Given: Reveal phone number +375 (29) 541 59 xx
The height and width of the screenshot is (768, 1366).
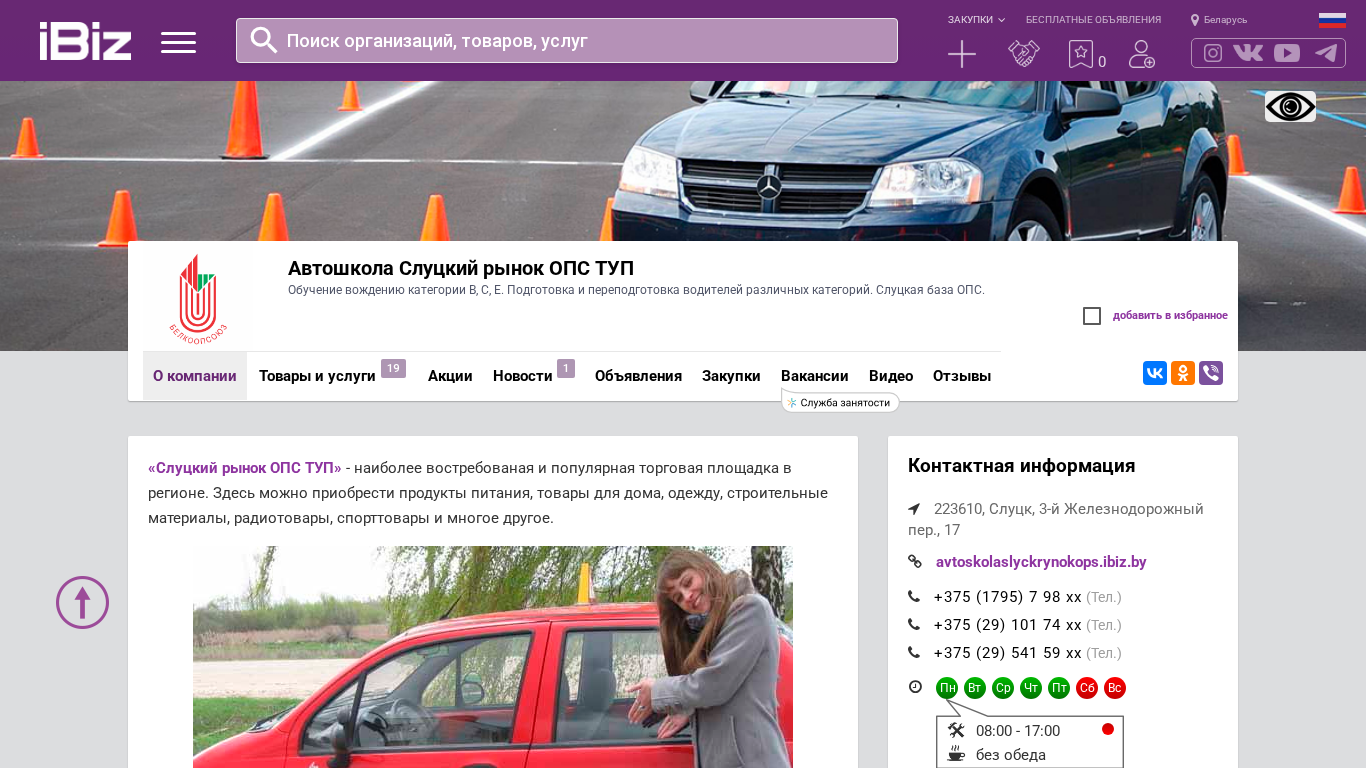Looking at the screenshot, I should coord(1008,653).
